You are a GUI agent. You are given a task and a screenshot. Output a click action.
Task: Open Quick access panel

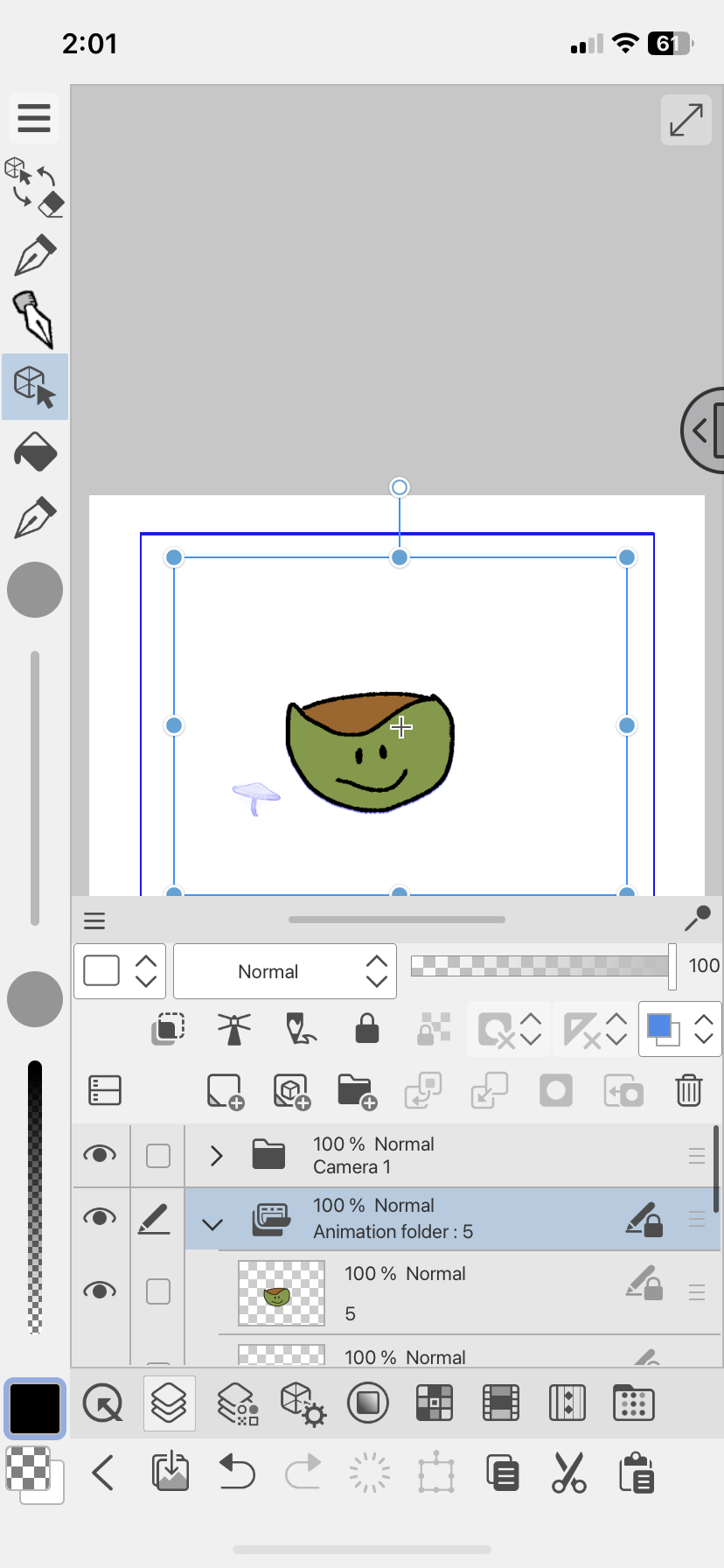point(103,1403)
